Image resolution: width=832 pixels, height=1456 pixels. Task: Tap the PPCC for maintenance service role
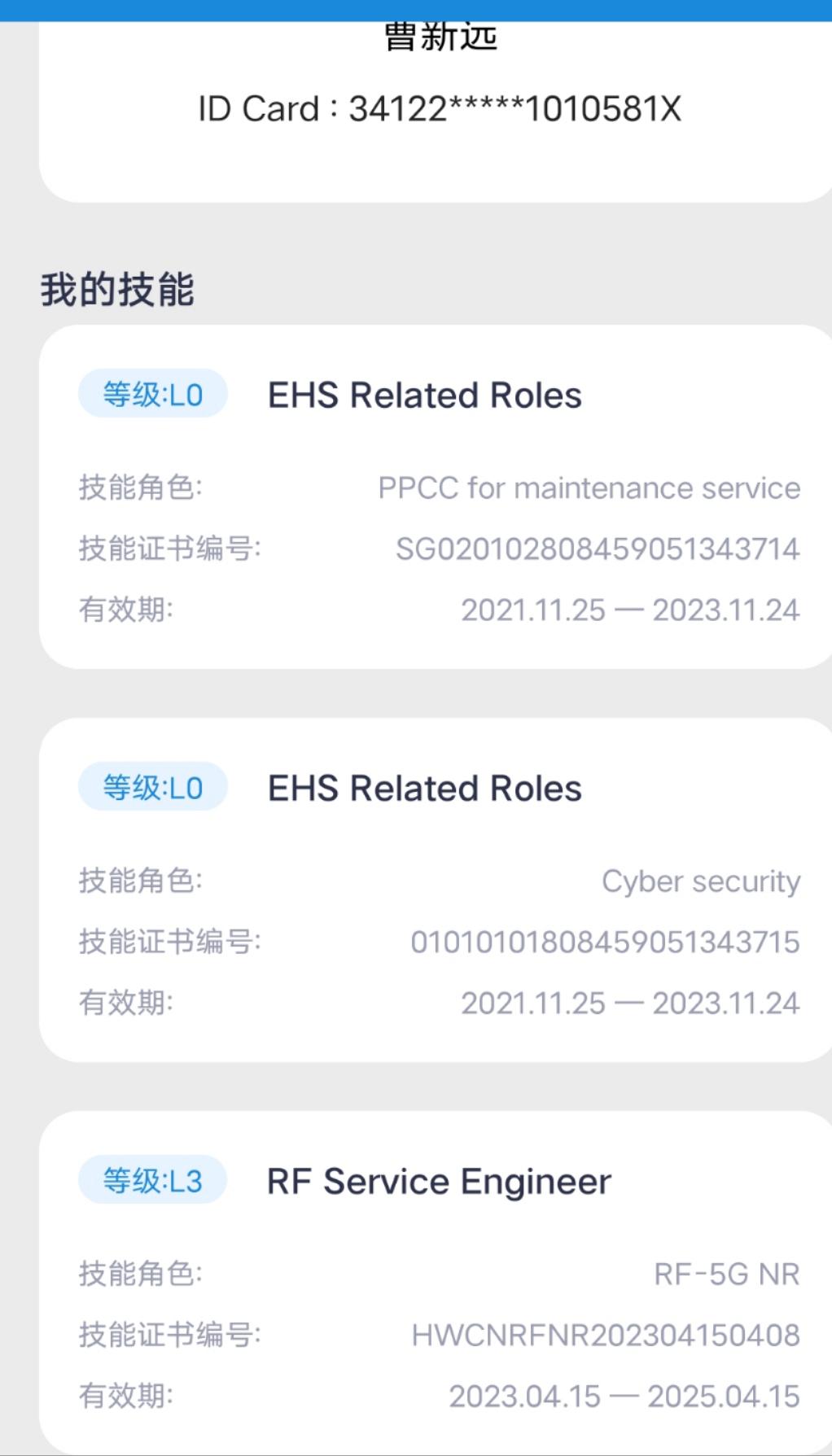click(589, 488)
